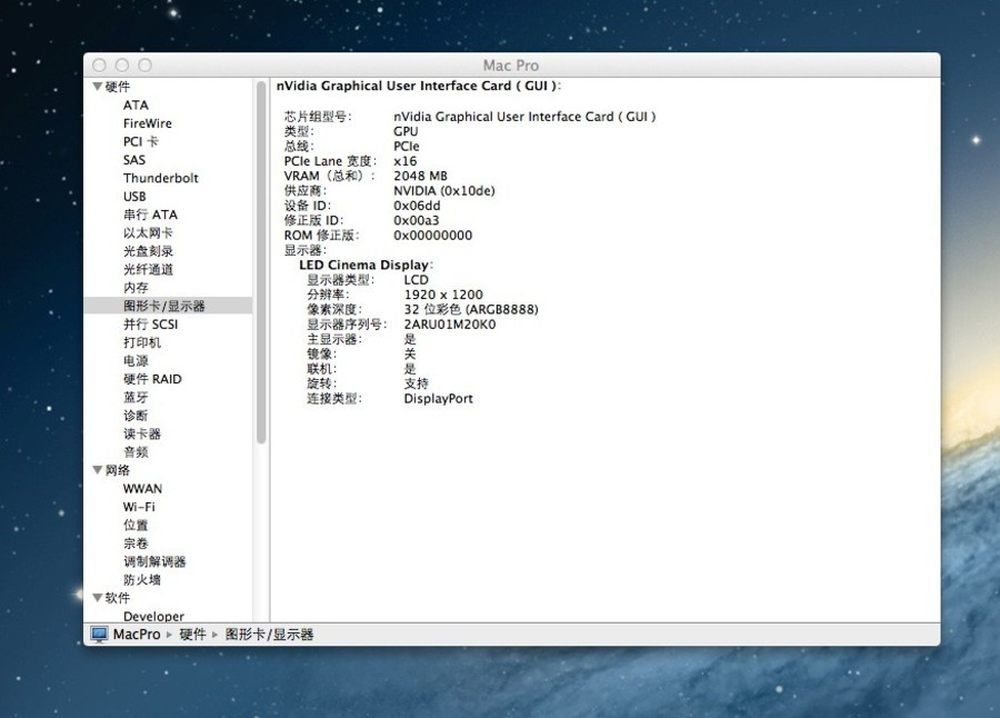1000x718 pixels.
Task: Open the 音频 sidebar entry
Action: point(136,452)
